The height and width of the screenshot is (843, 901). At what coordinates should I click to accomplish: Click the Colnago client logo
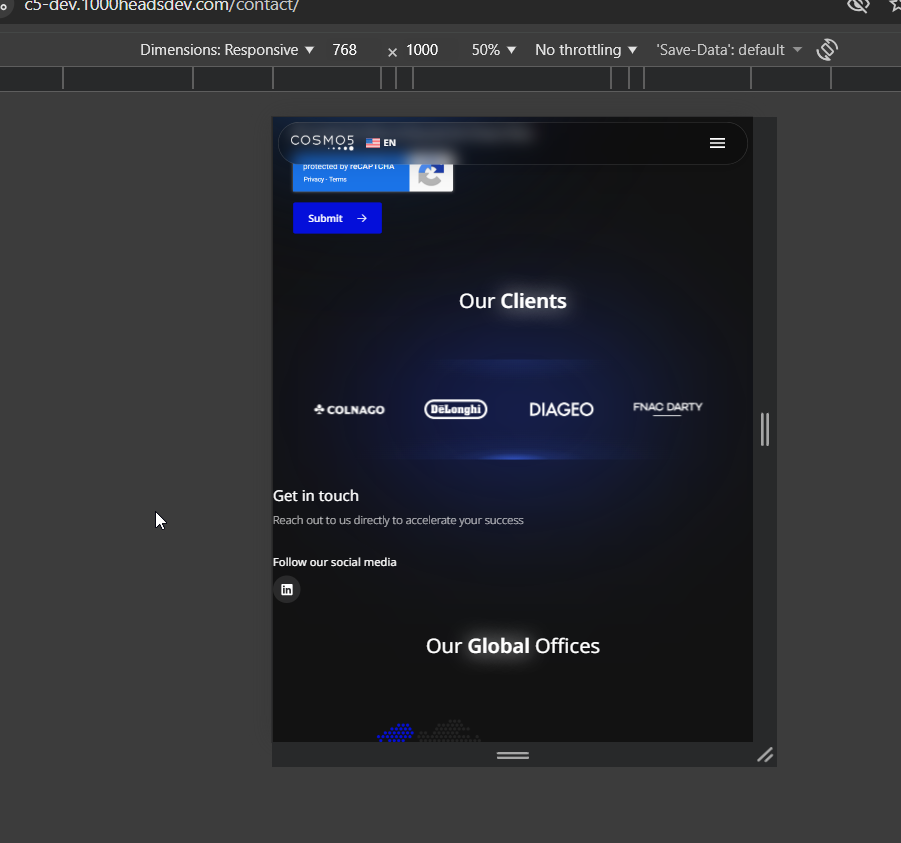pyautogui.click(x=349, y=410)
